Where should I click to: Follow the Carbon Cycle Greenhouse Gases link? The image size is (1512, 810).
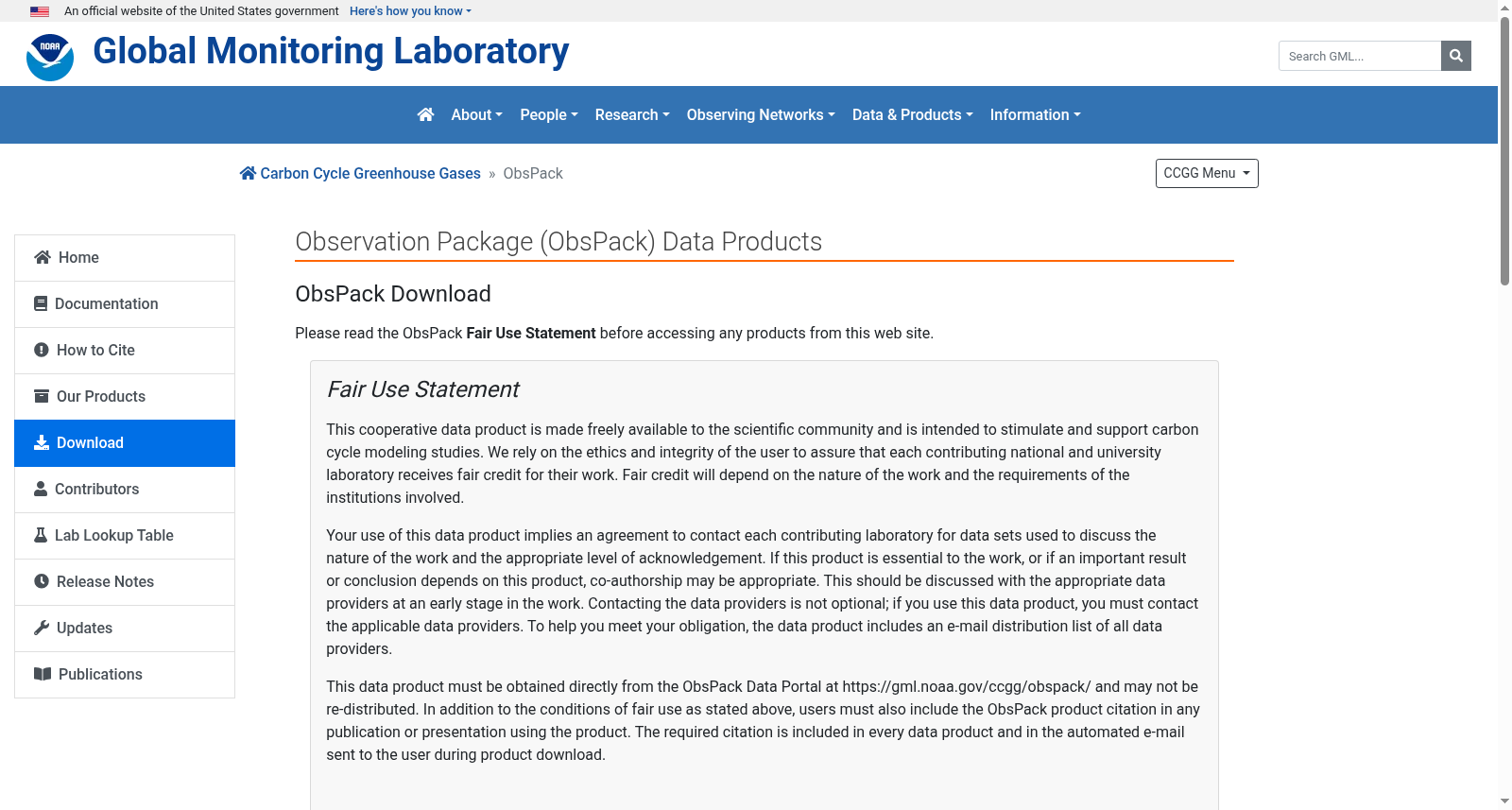[370, 173]
